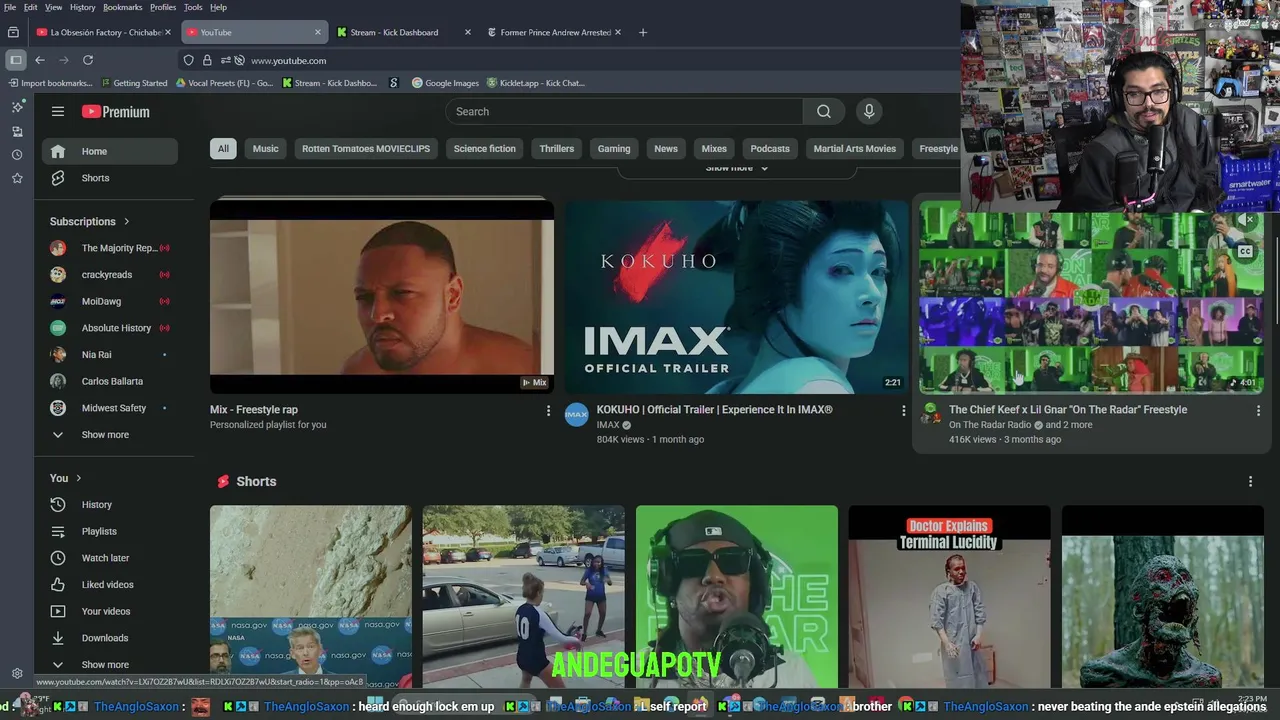1280x720 pixels.
Task: Open Vocal Presets (FL) bookmark
Action: [x=224, y=83]
